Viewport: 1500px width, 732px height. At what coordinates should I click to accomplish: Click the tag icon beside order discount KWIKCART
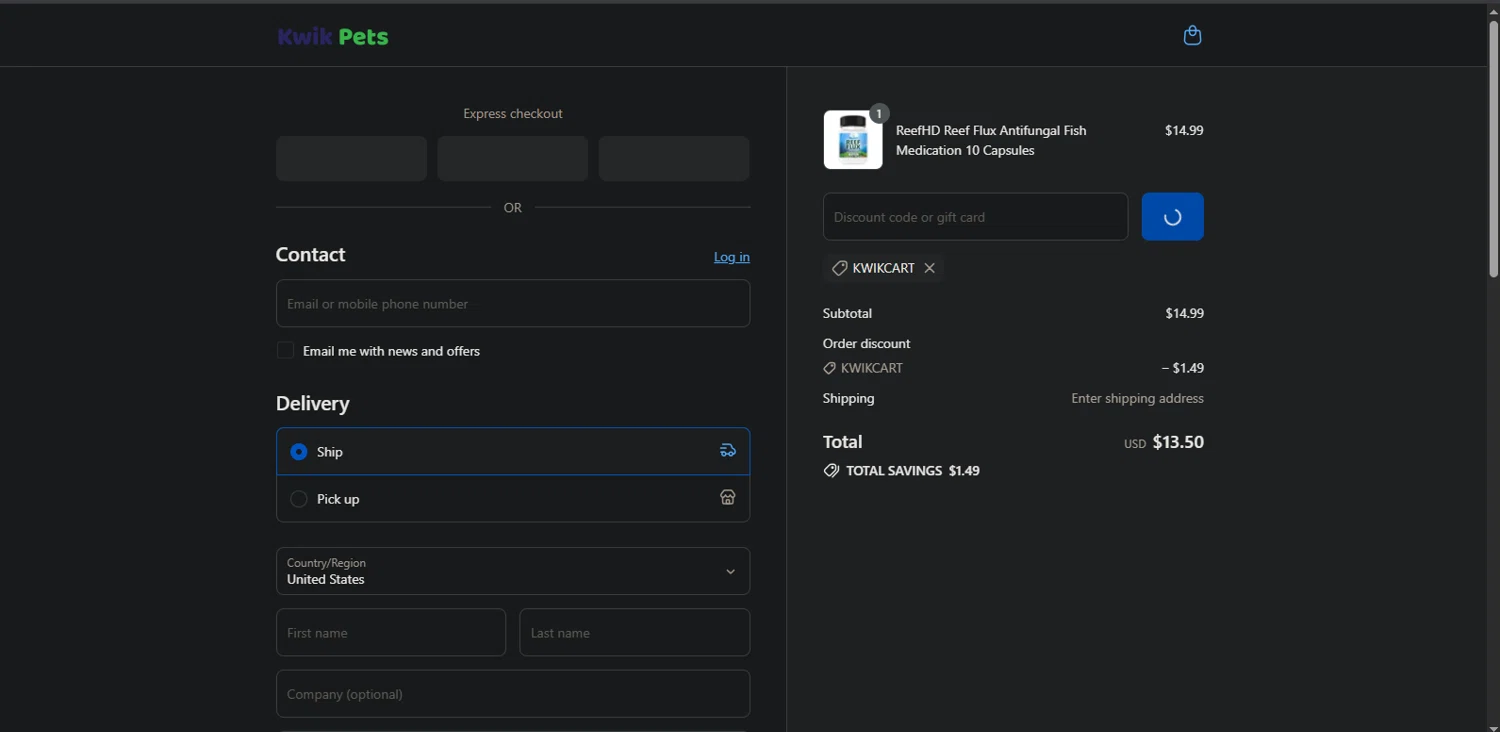(829, 368)
